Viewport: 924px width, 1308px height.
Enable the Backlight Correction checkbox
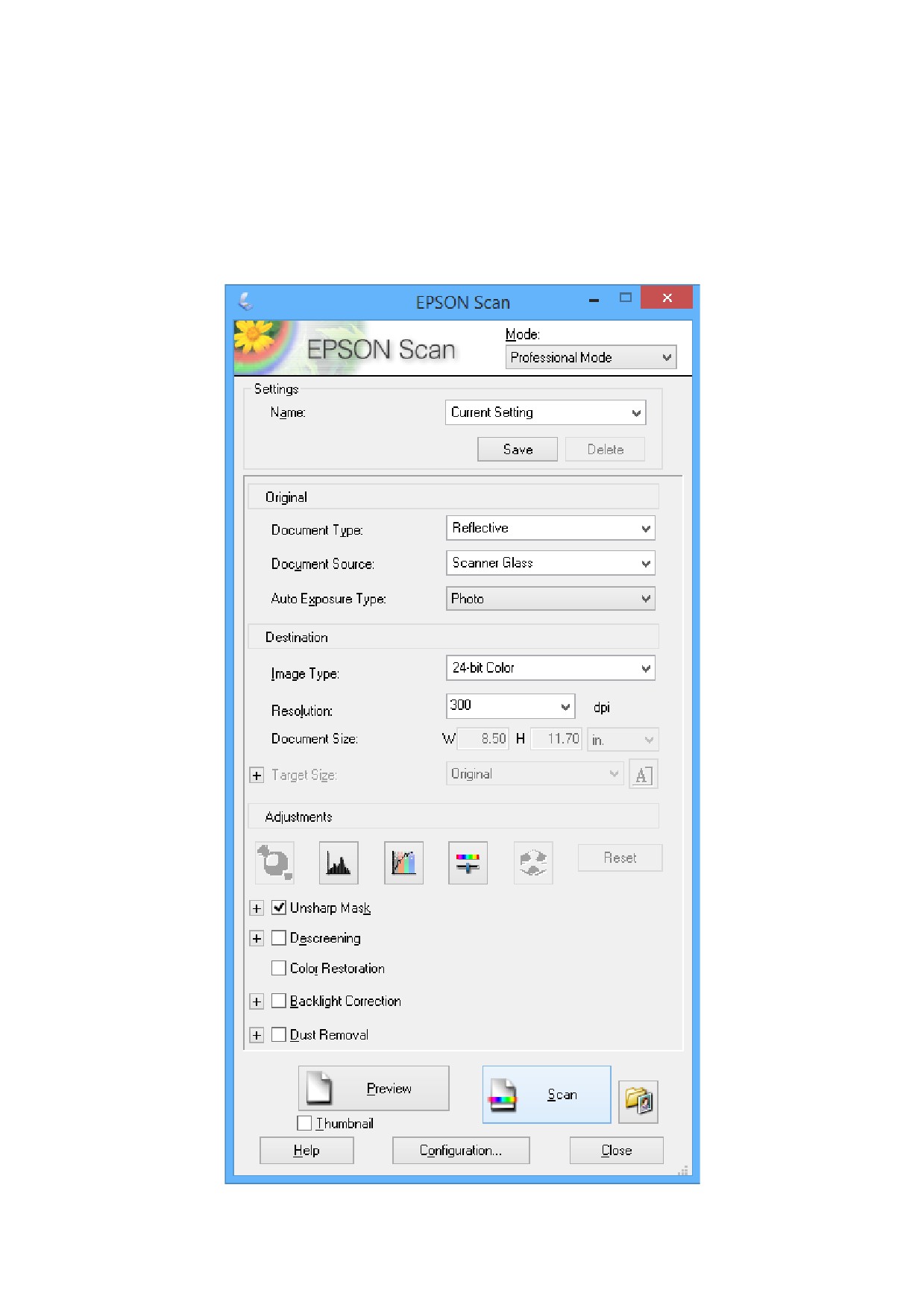(279, 1001)
